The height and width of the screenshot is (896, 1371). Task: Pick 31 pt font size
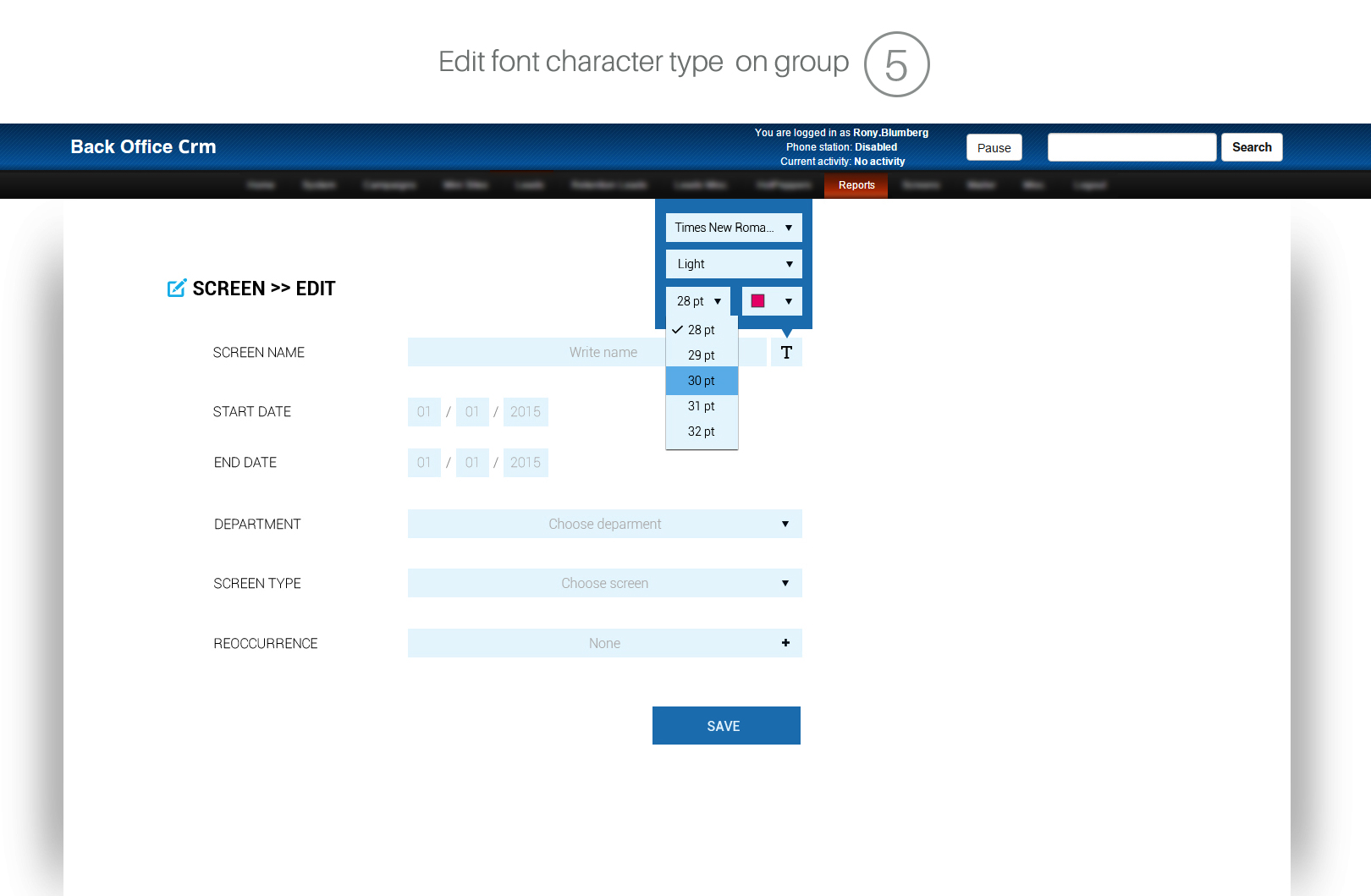point(702,406)
